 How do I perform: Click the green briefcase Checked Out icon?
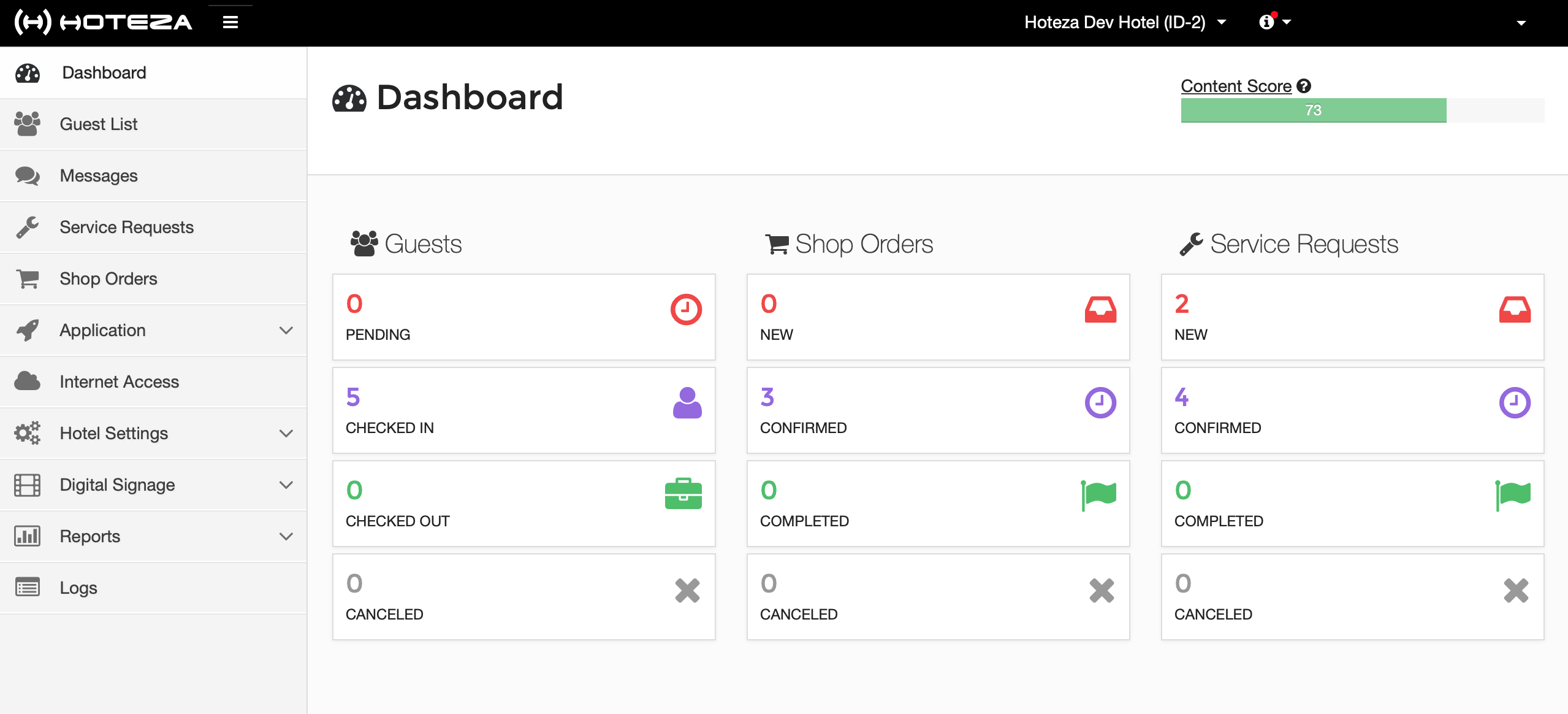point(683,494)
